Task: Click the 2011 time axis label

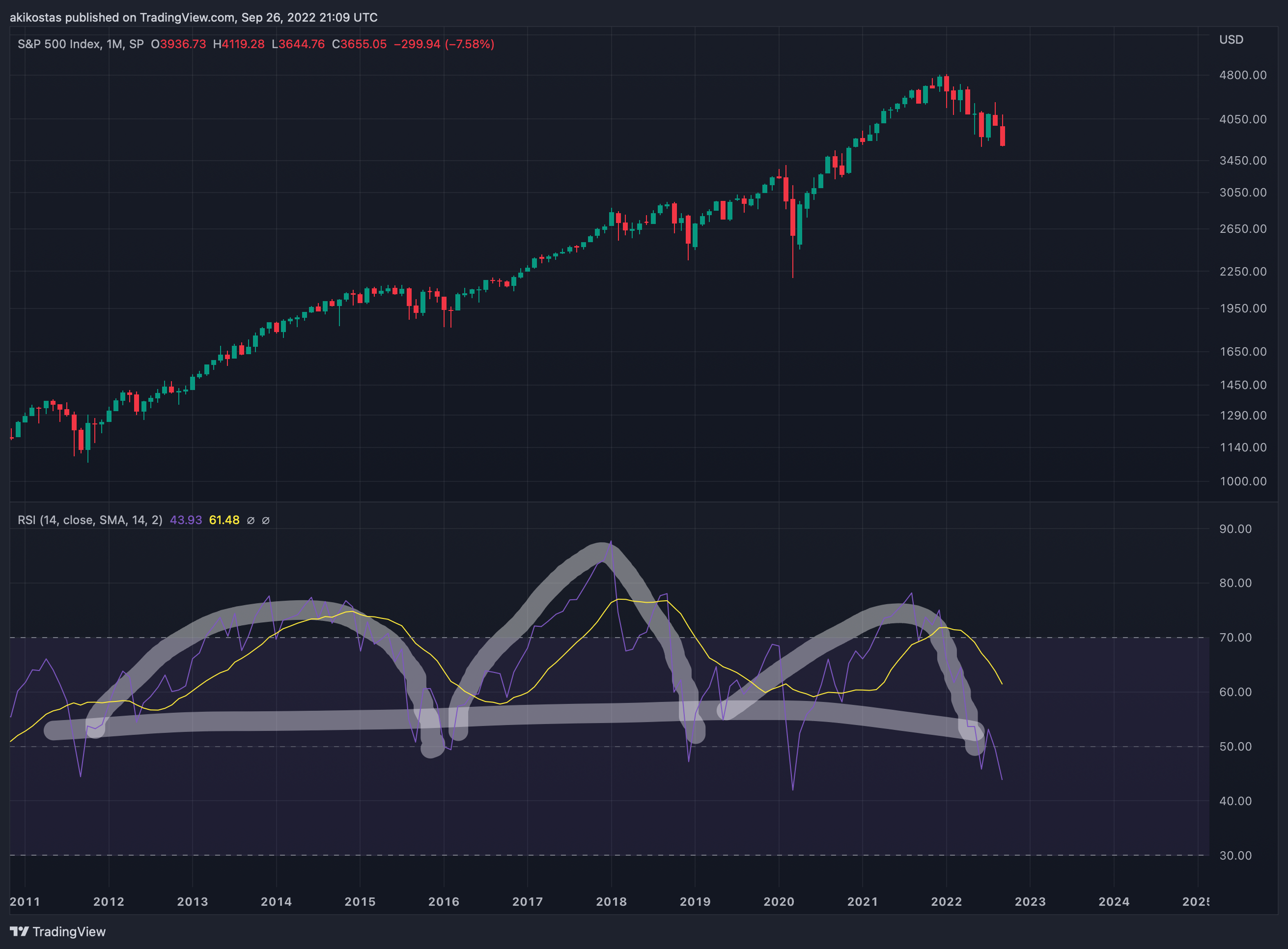Action: coord(25,902)
